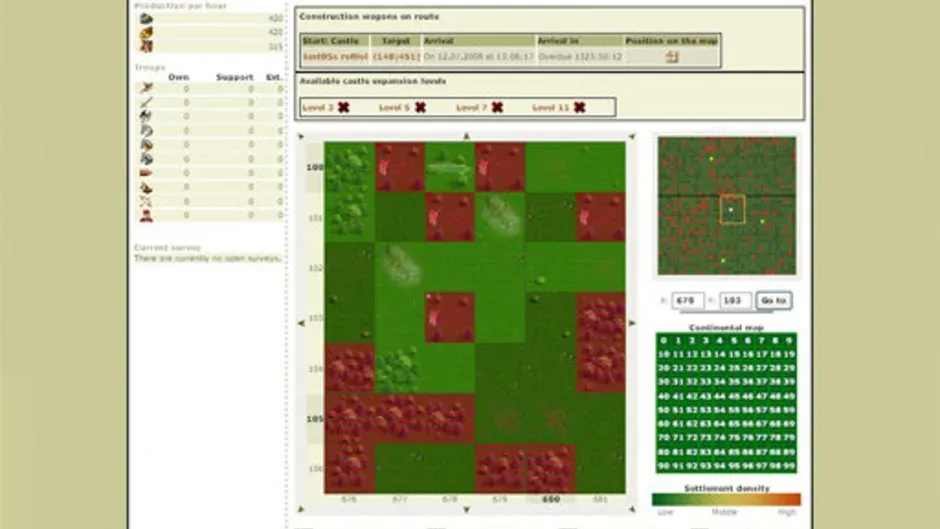Click the castle tile at column 678, row 101
Image resolution: width=940 pixels, height=529 pixels.
pyautogui.click(x=450, y=218)
